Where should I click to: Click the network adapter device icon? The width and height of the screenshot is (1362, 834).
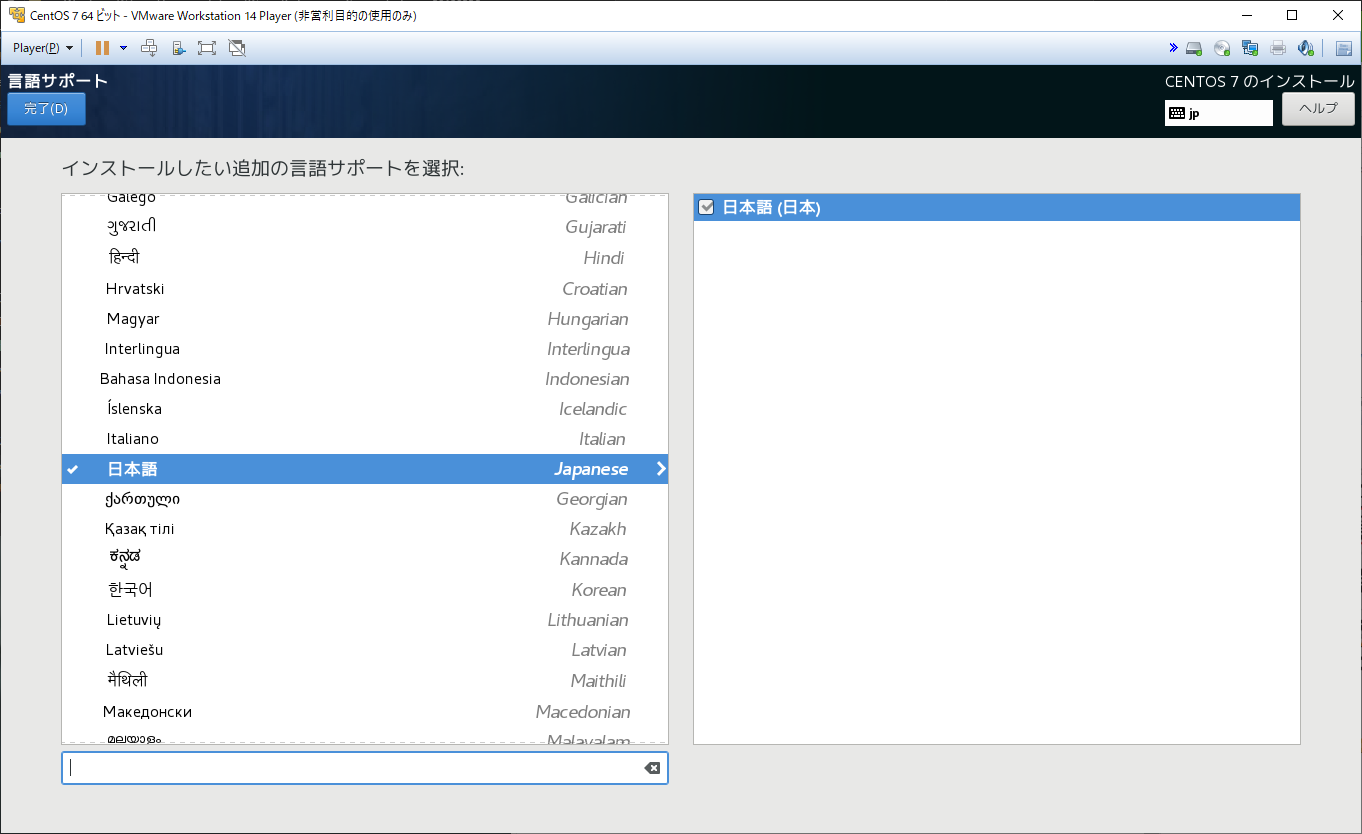click(x=1250, y=48)
